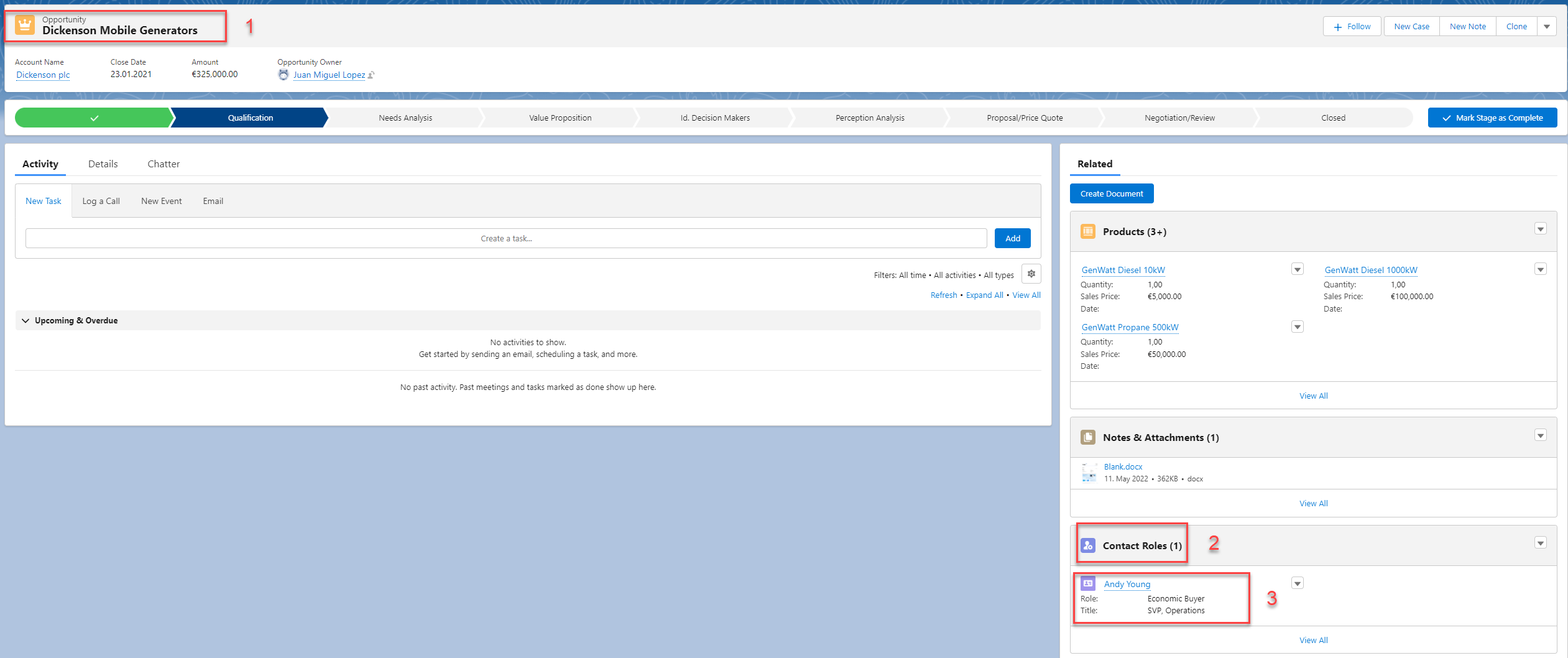
Task: Click the Notes & Attachments icon
Action: (1088, 437)
